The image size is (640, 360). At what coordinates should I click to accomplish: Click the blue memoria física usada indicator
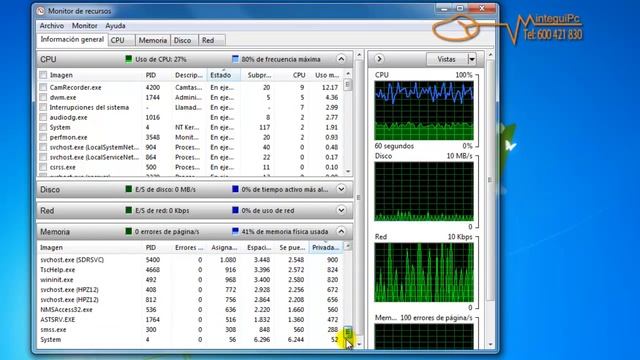pyautogui.click(x=235, y=231)
